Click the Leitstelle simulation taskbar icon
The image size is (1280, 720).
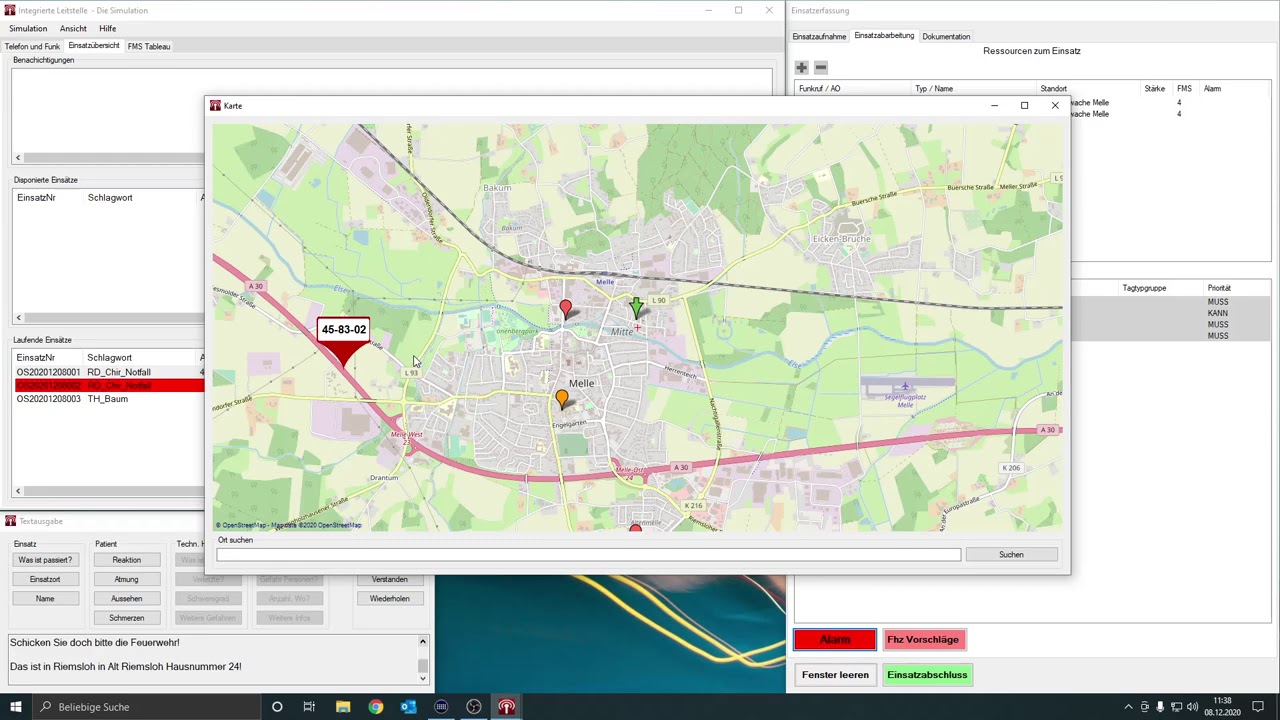pyautogui.click(x=507, y=707)
